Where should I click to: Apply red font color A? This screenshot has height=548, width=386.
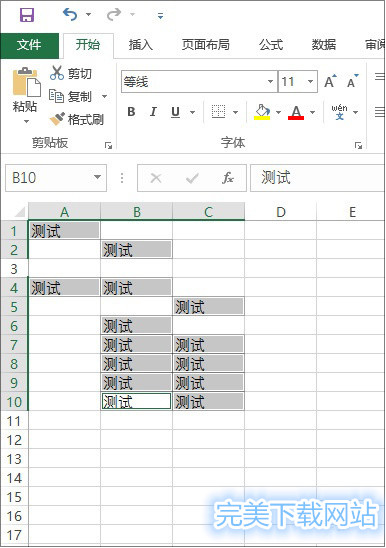click(x=296, y=112)
